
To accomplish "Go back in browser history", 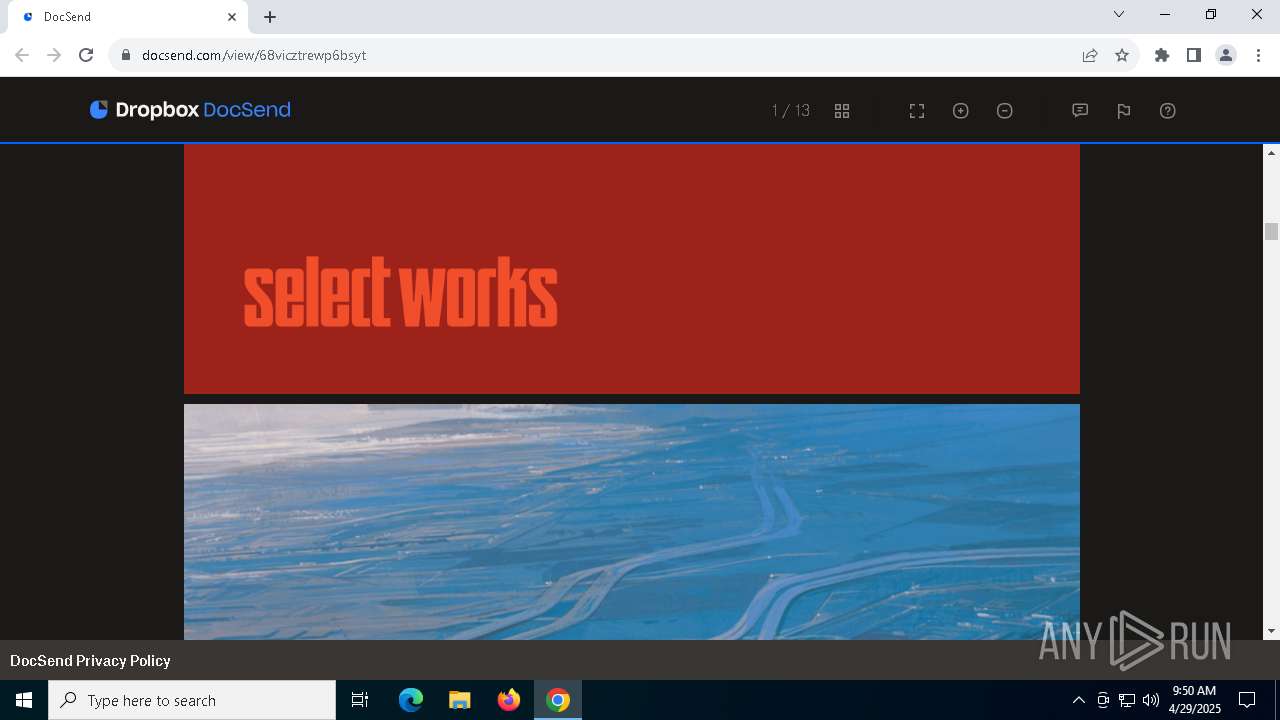I will 22,55.
